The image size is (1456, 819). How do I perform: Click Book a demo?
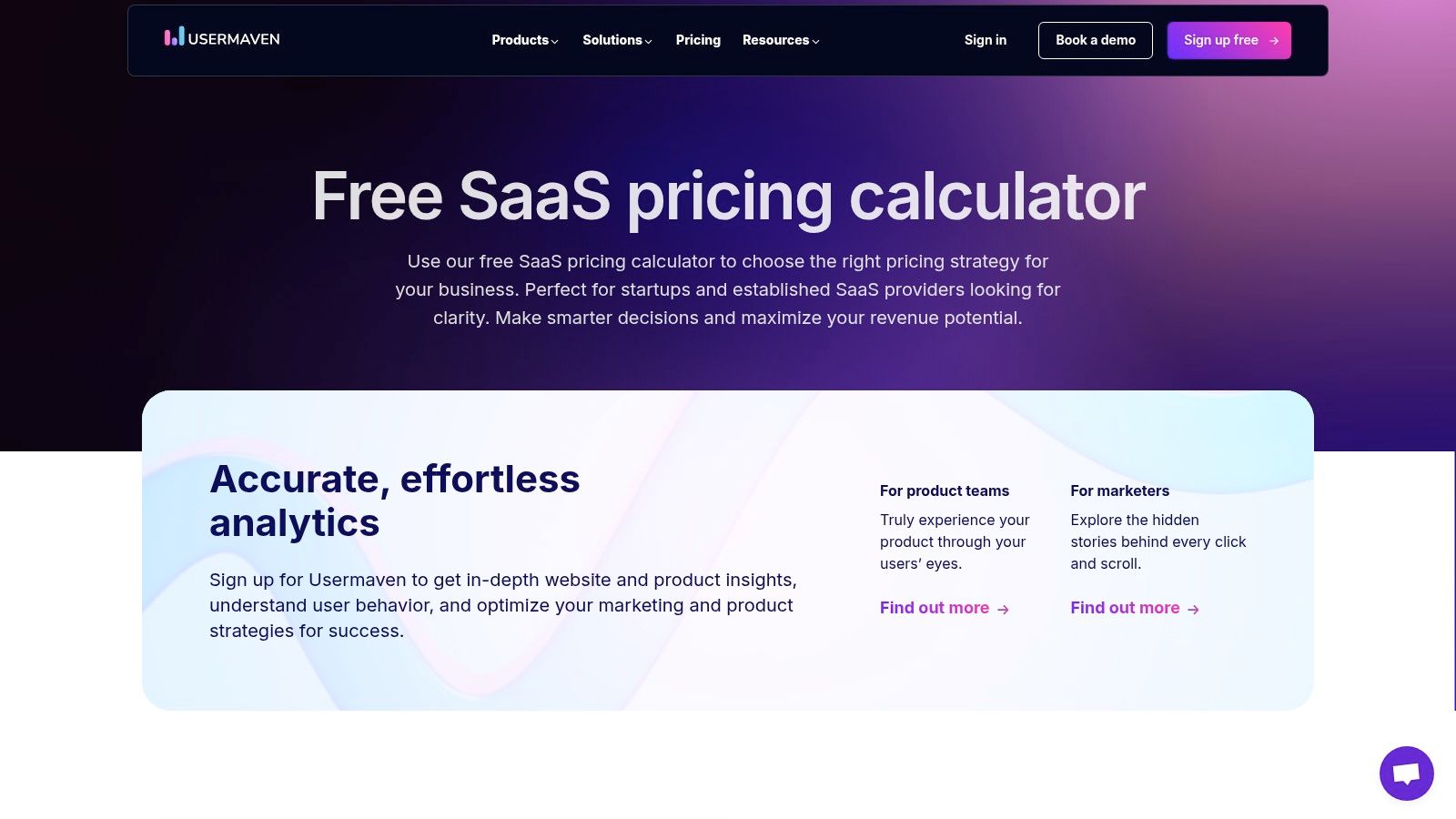click(x=1095, y=40)
